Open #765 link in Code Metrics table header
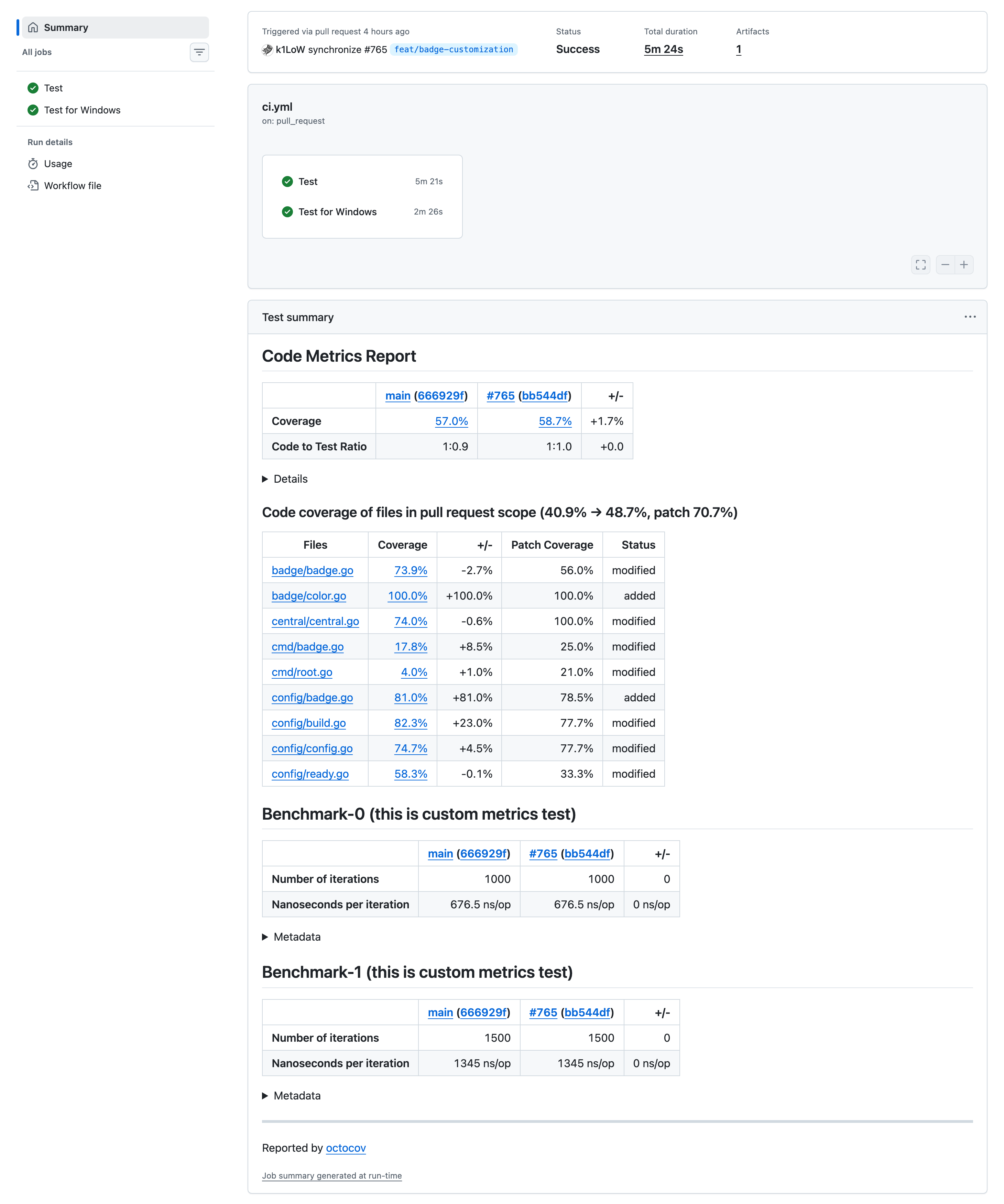 [501, 396]
